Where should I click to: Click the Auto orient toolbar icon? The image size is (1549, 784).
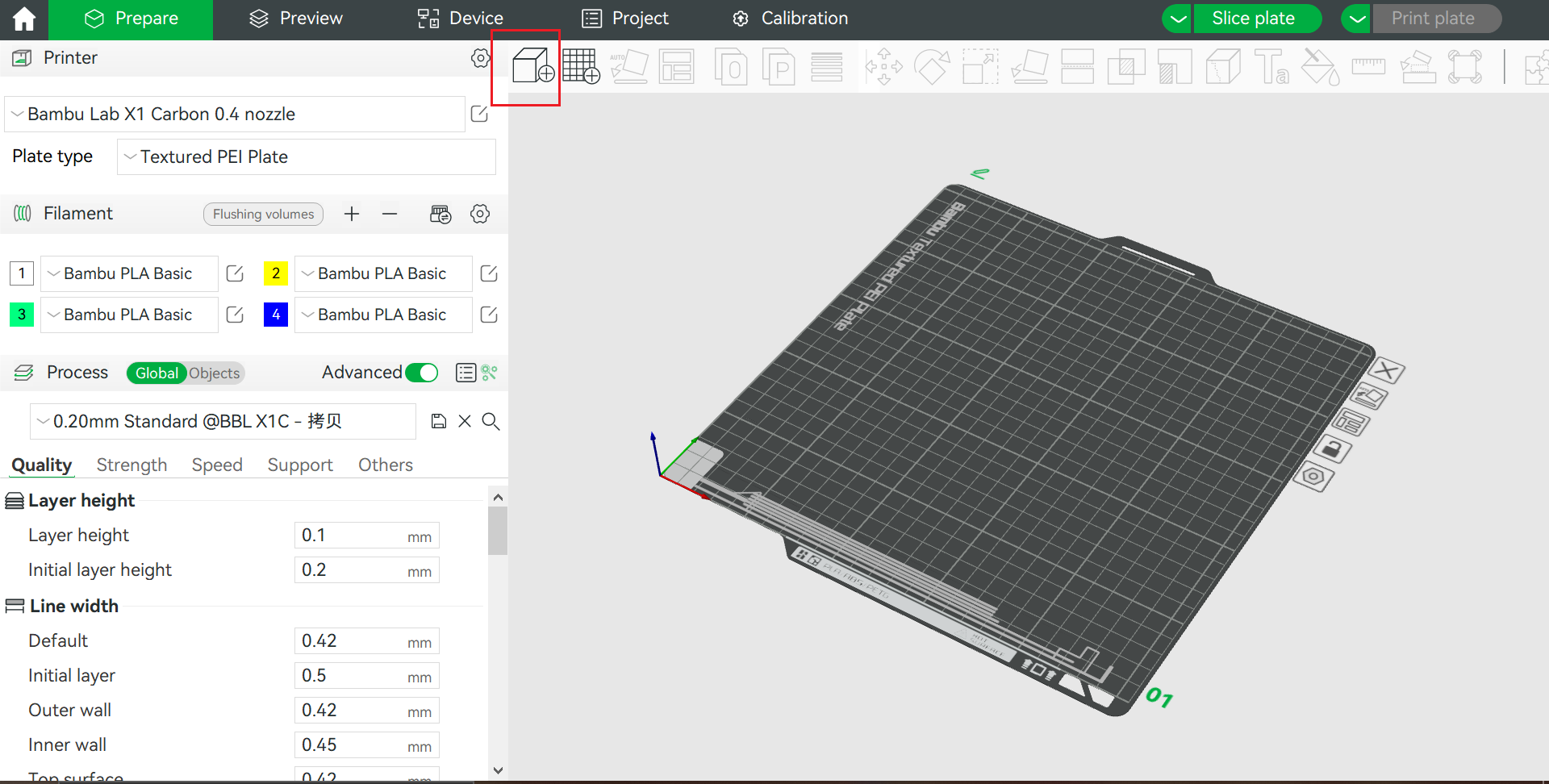(629, 66)
